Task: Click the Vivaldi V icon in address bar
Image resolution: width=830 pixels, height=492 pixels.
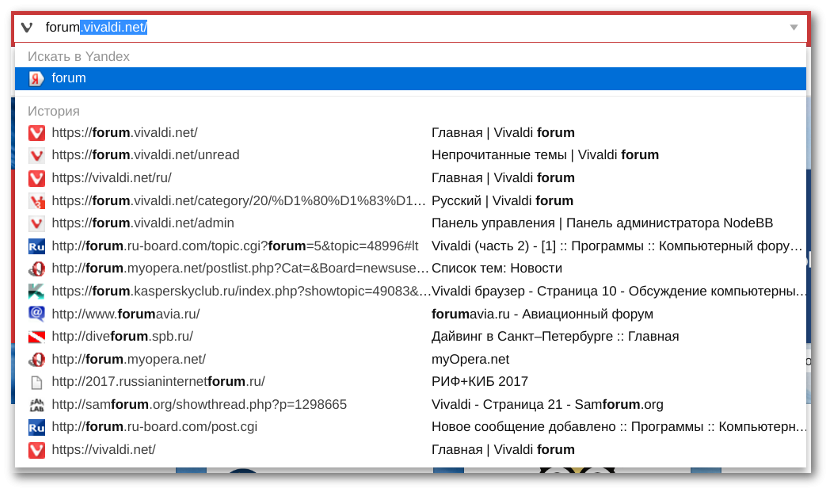Action: coord(26,27)
